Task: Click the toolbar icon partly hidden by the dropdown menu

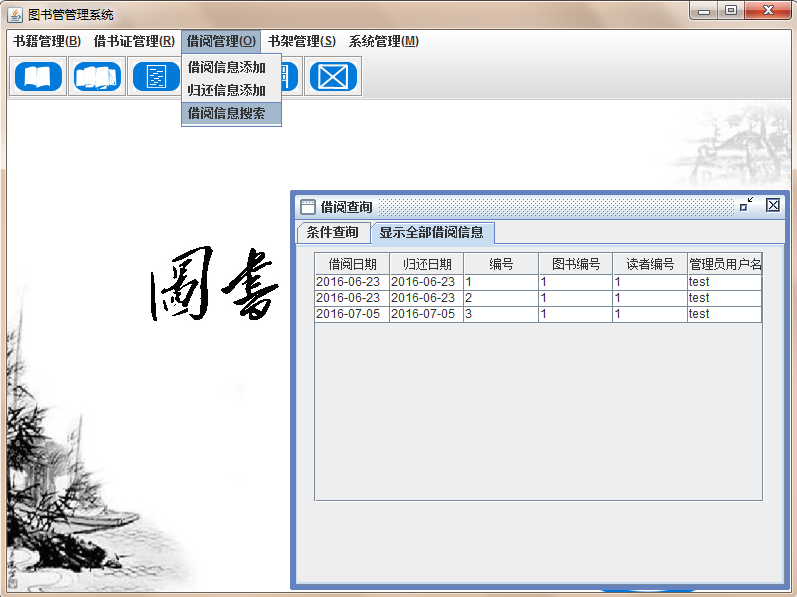Action: click(292, 77)
